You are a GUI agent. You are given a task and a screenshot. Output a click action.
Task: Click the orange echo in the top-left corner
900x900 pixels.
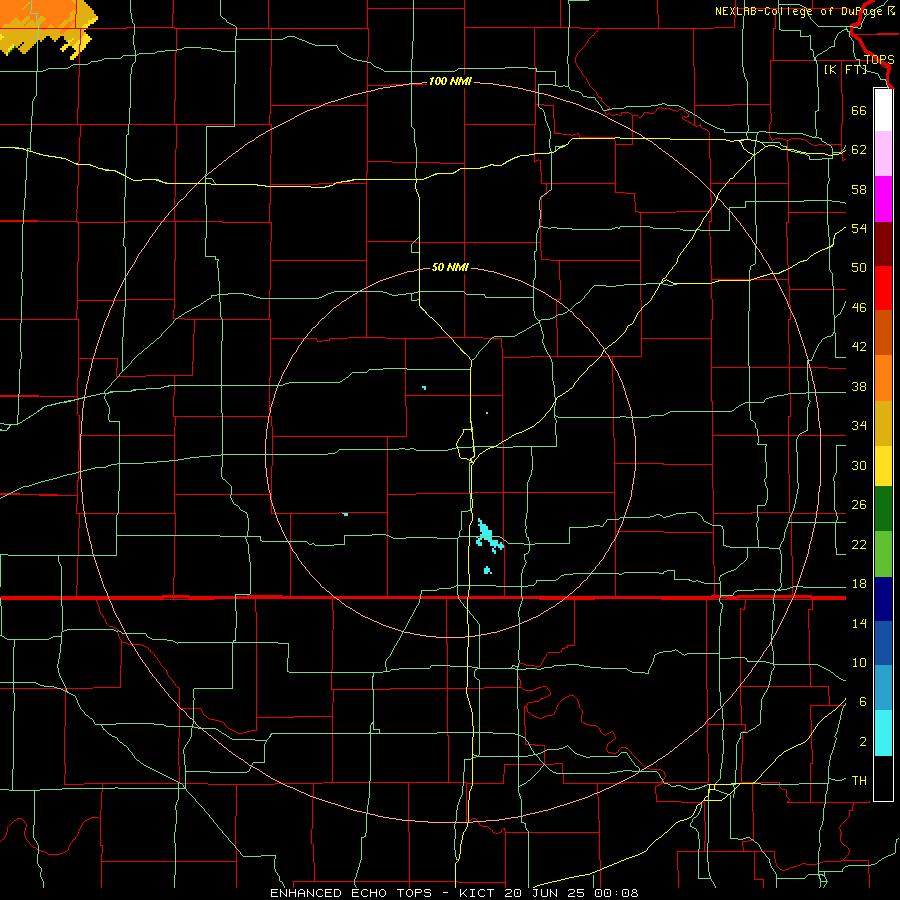pyautogui.click(x=45, y=28)
